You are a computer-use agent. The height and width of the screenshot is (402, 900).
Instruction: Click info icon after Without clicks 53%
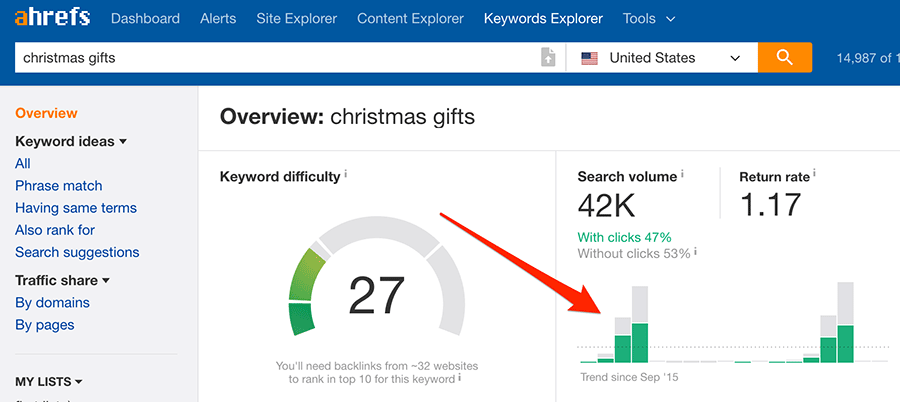[x=696, y=253]
